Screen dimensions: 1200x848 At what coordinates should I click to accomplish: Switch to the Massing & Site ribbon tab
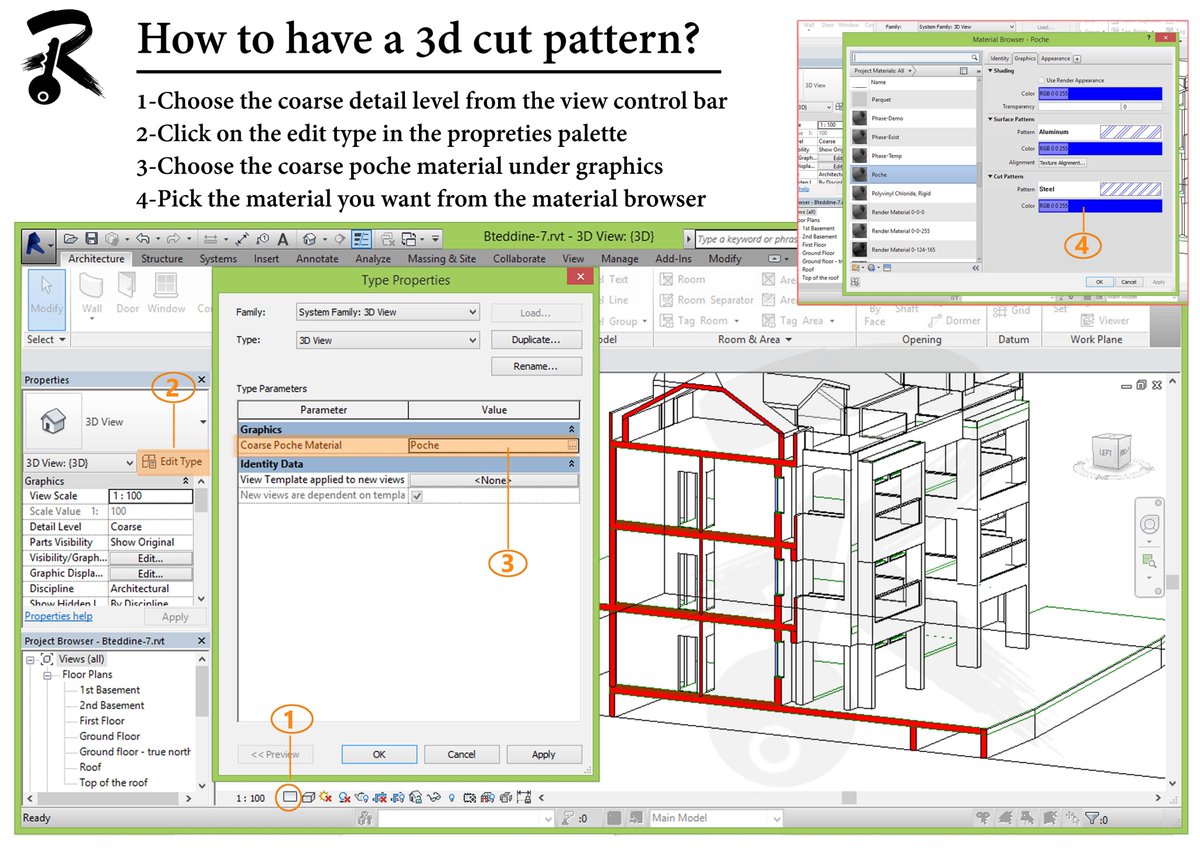(x=442, y=259)
